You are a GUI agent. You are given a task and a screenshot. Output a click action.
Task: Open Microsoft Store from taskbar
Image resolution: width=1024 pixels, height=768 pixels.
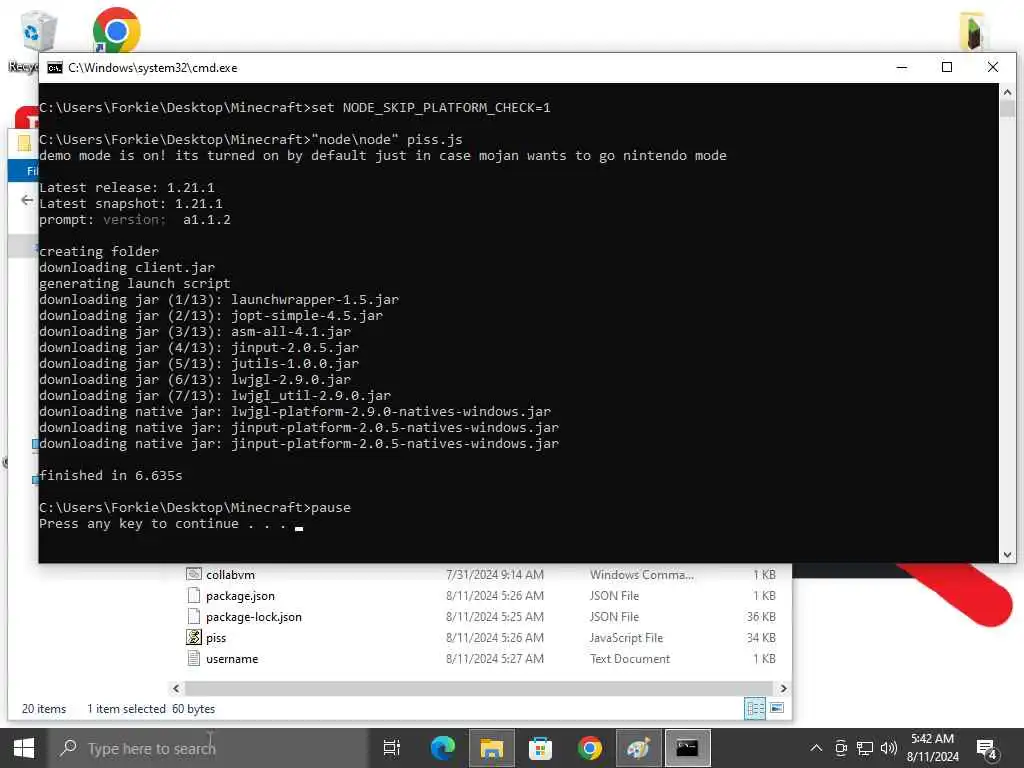click(x=540, y=748)
